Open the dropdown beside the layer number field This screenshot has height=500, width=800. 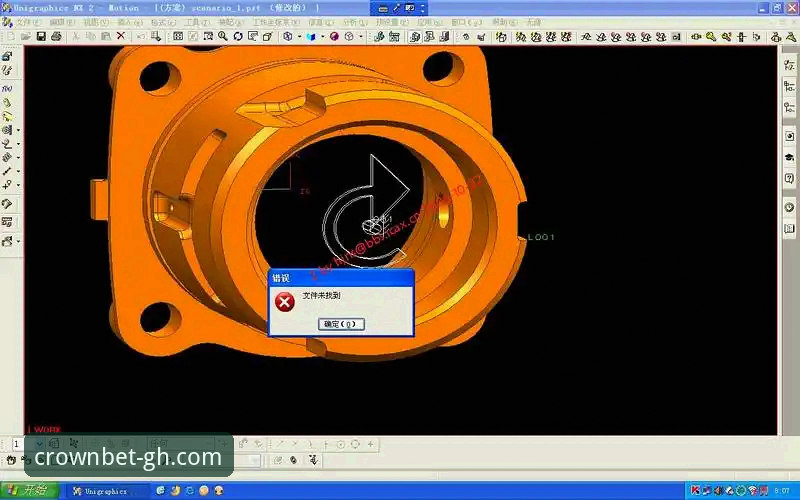click(x=39, y=444)
